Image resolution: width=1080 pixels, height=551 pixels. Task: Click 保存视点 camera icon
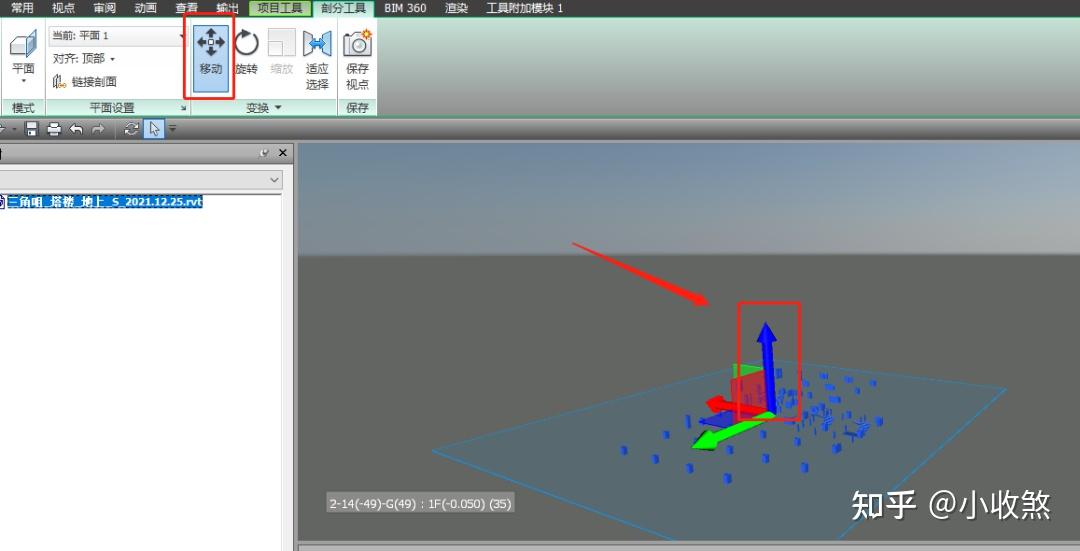coord(357,43)
